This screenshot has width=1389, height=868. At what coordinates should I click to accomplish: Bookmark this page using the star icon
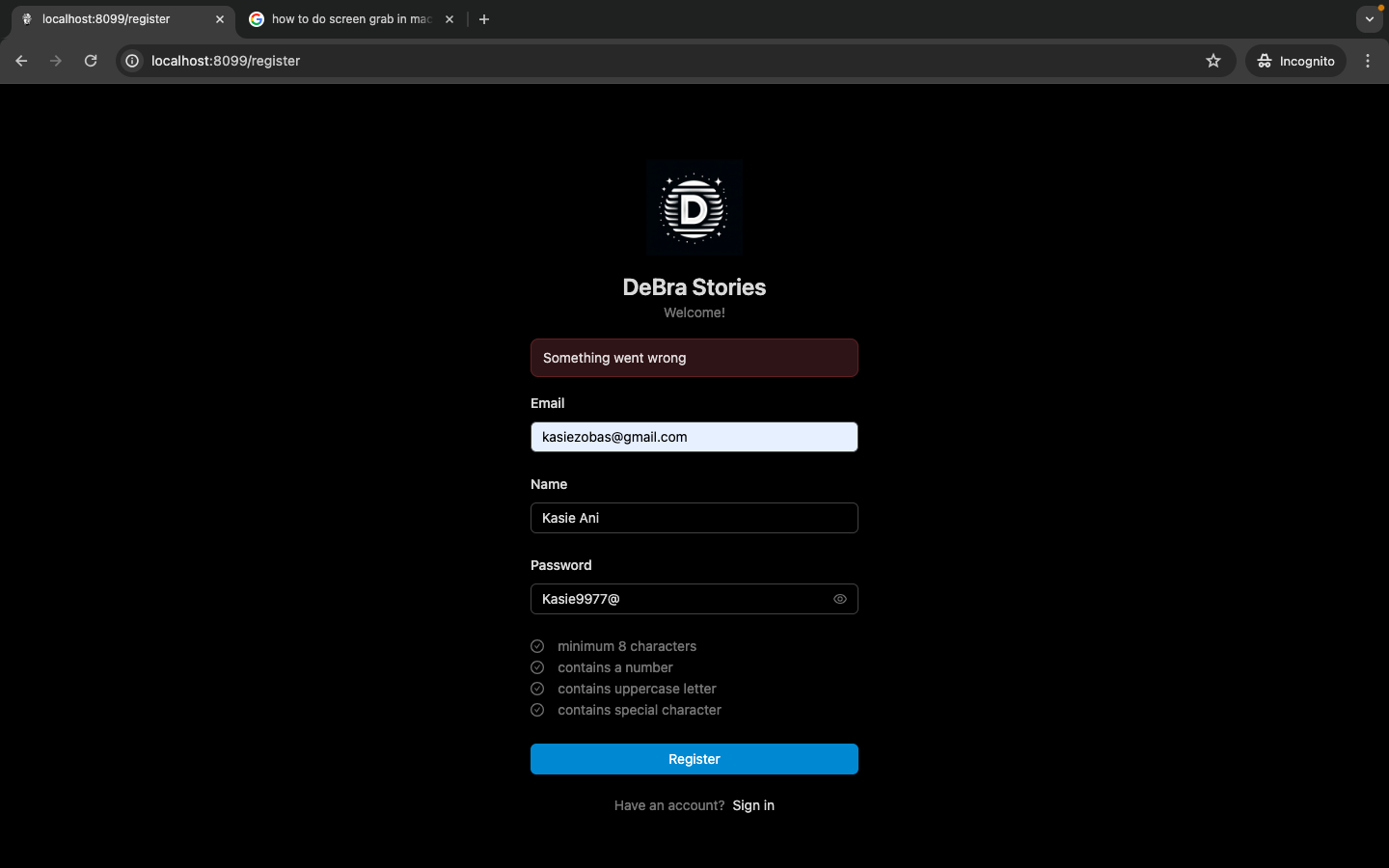click(x=1213, y=60)
